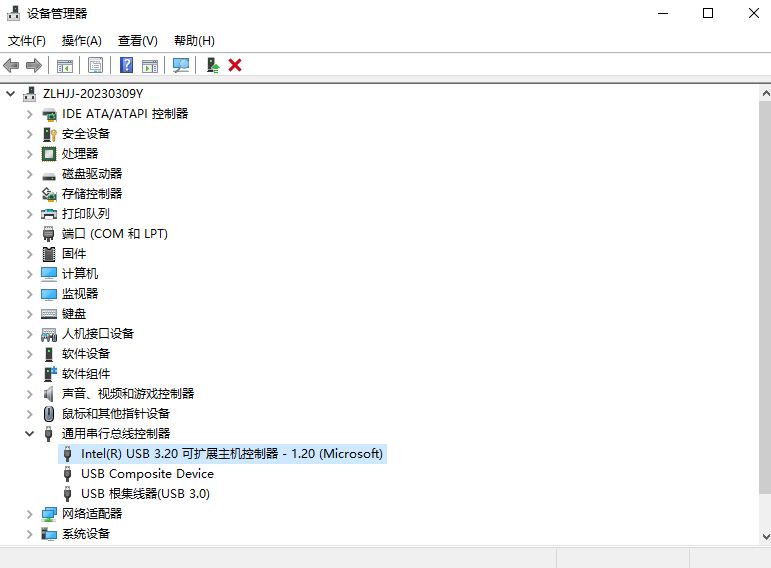771x568 pixels.
Task: Expand the 安全设备 category
Action: (x=30, y=134)
